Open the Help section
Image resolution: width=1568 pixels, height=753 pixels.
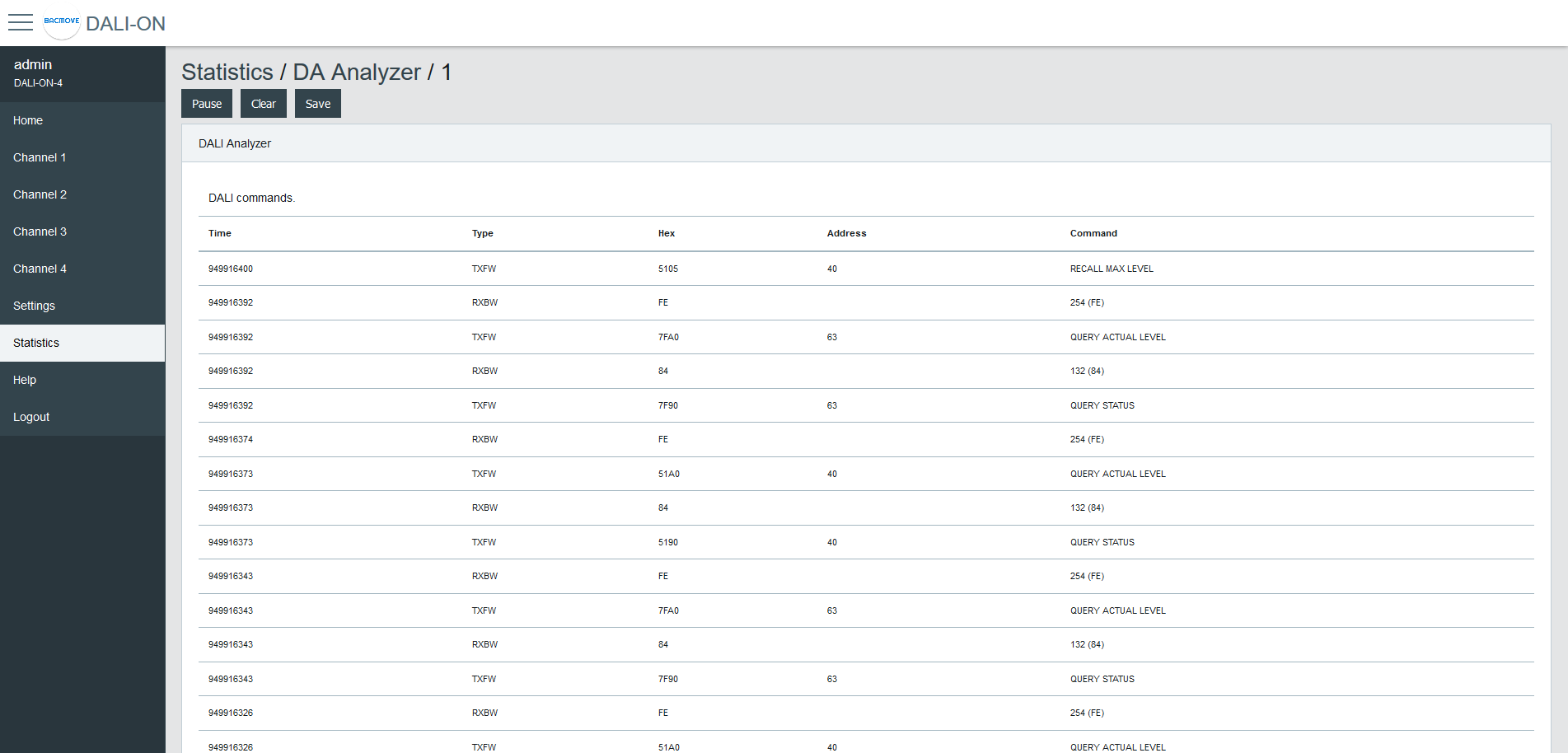tap(25, 380)
